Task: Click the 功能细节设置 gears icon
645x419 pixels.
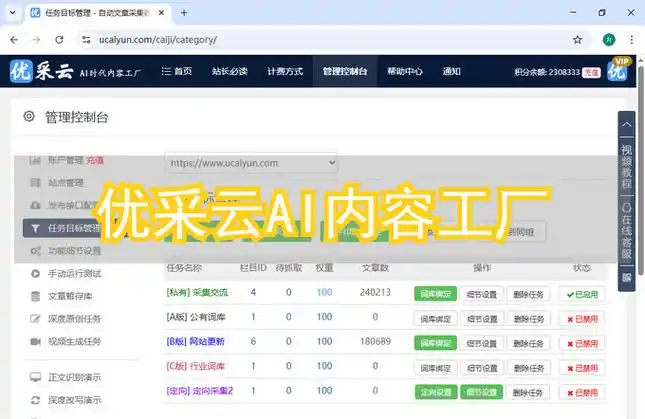Action: click(x=35, y=251)
